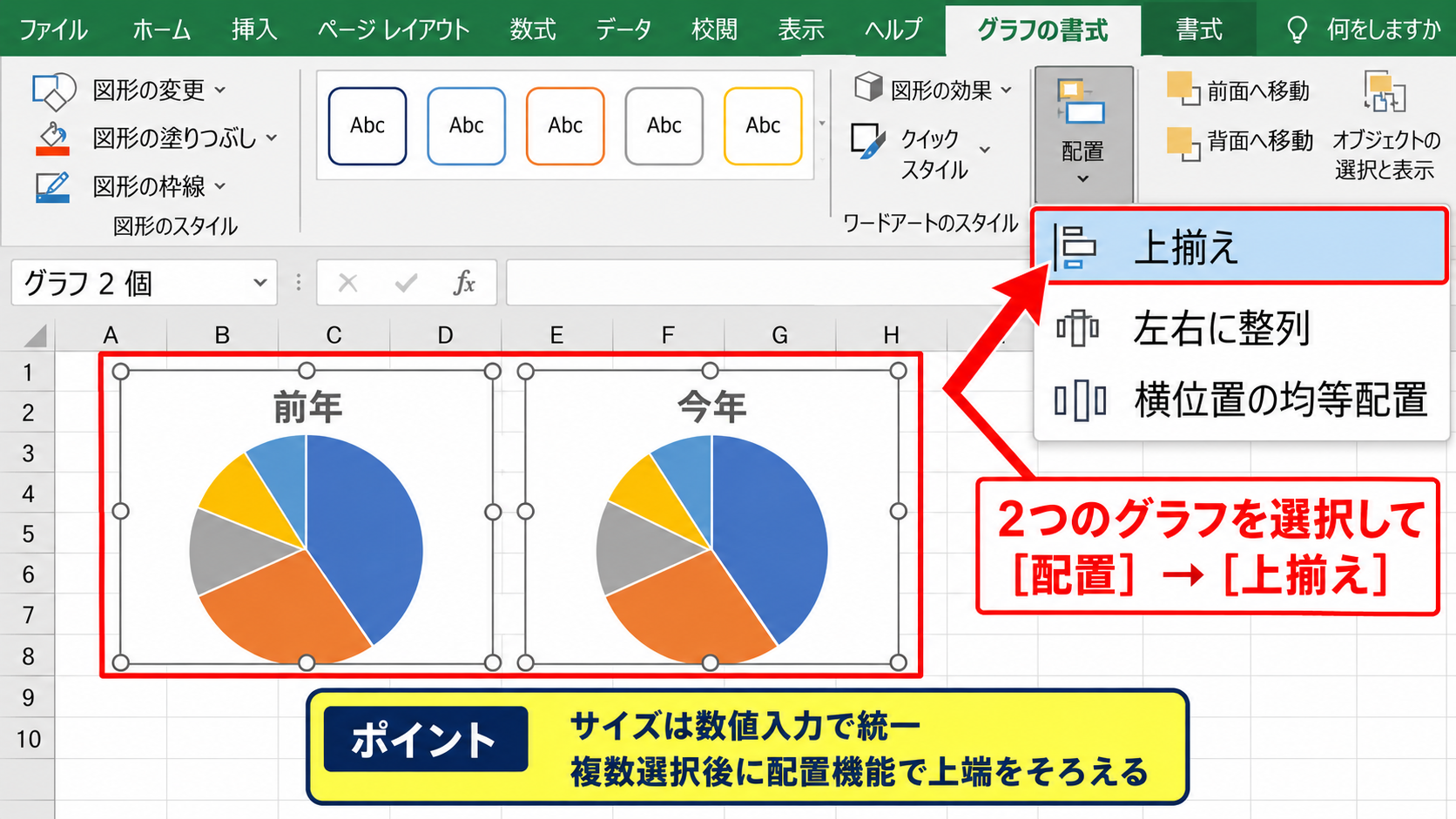Viewport: 1456px width, 819px height.
Task: Open the ヘルプ tab
Action: pos(893,30)
